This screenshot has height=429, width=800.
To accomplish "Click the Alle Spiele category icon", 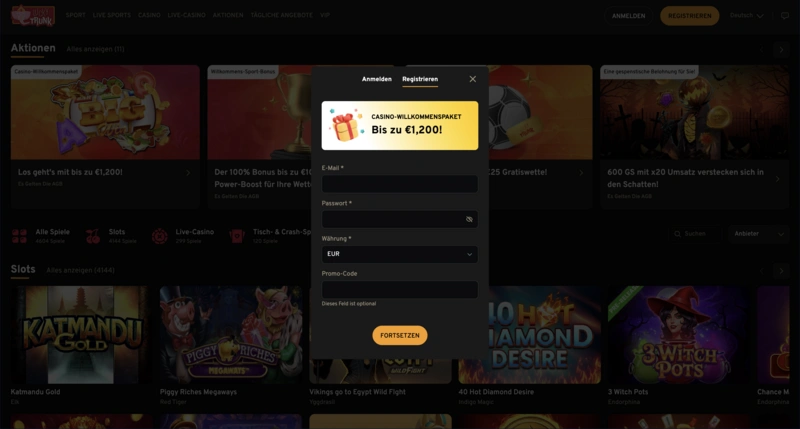I will coord(19,236).
